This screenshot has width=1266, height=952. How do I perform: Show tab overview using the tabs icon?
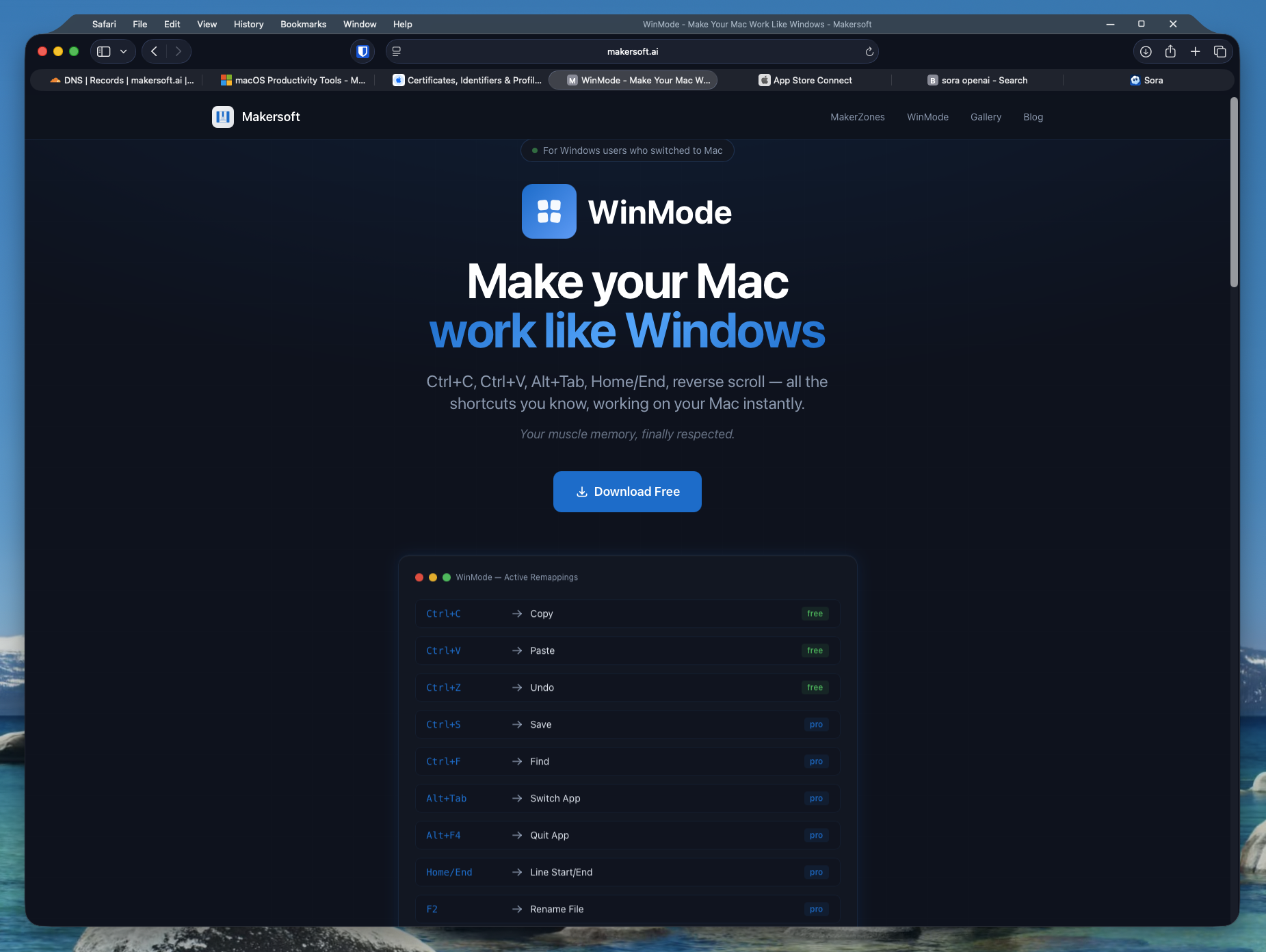click(1219, 51)
